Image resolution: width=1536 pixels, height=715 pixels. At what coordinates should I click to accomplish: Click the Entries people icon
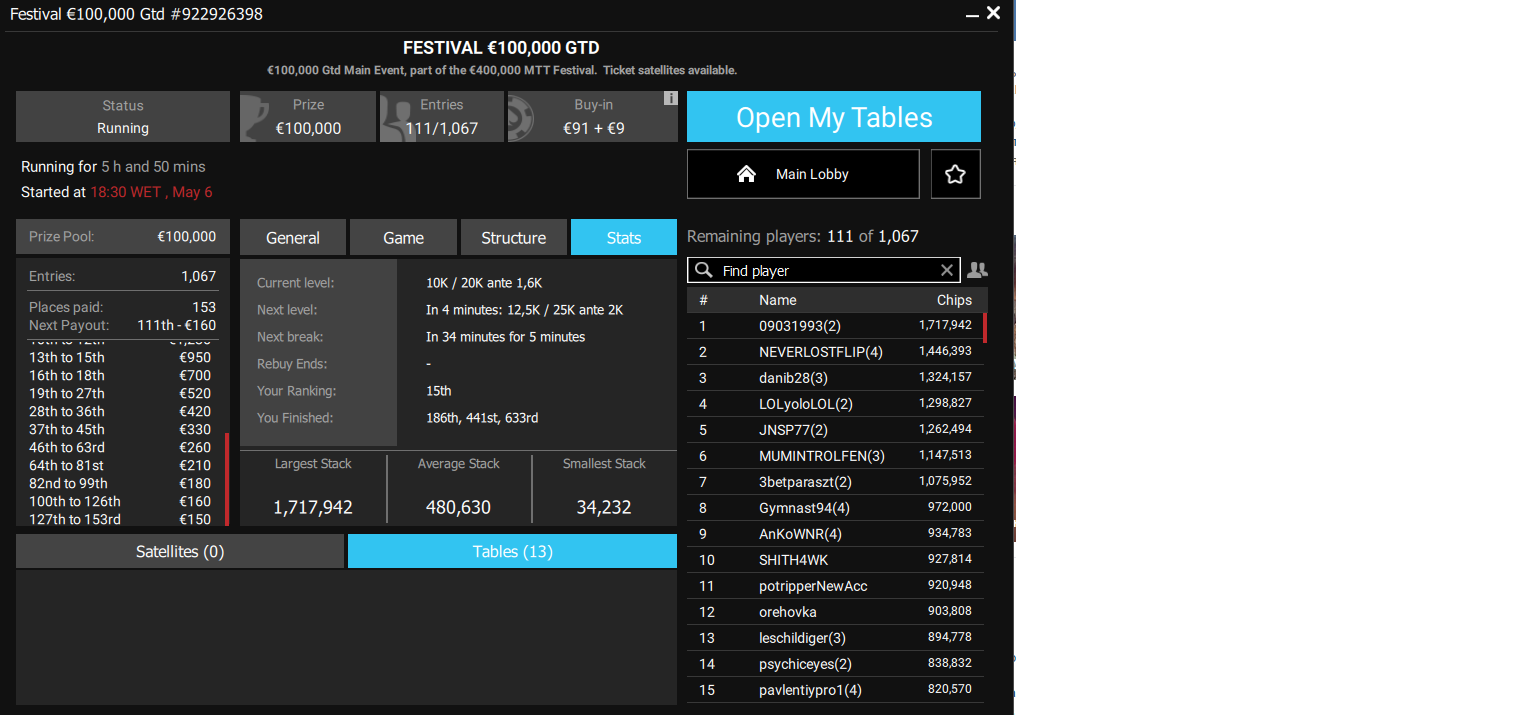397,117
